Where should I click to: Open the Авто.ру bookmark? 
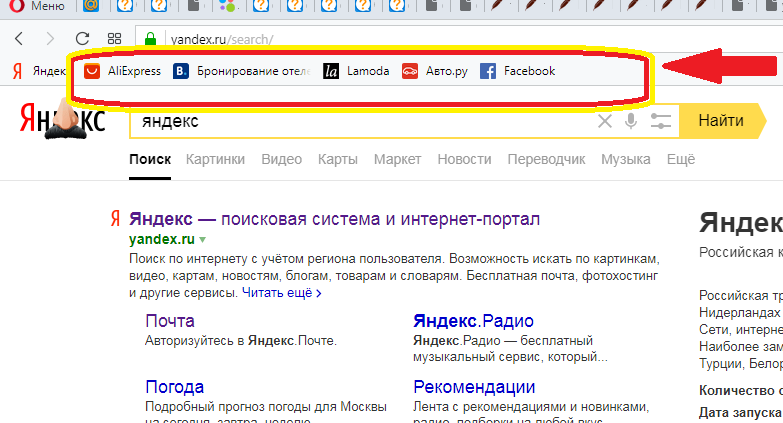click(435, 71)
